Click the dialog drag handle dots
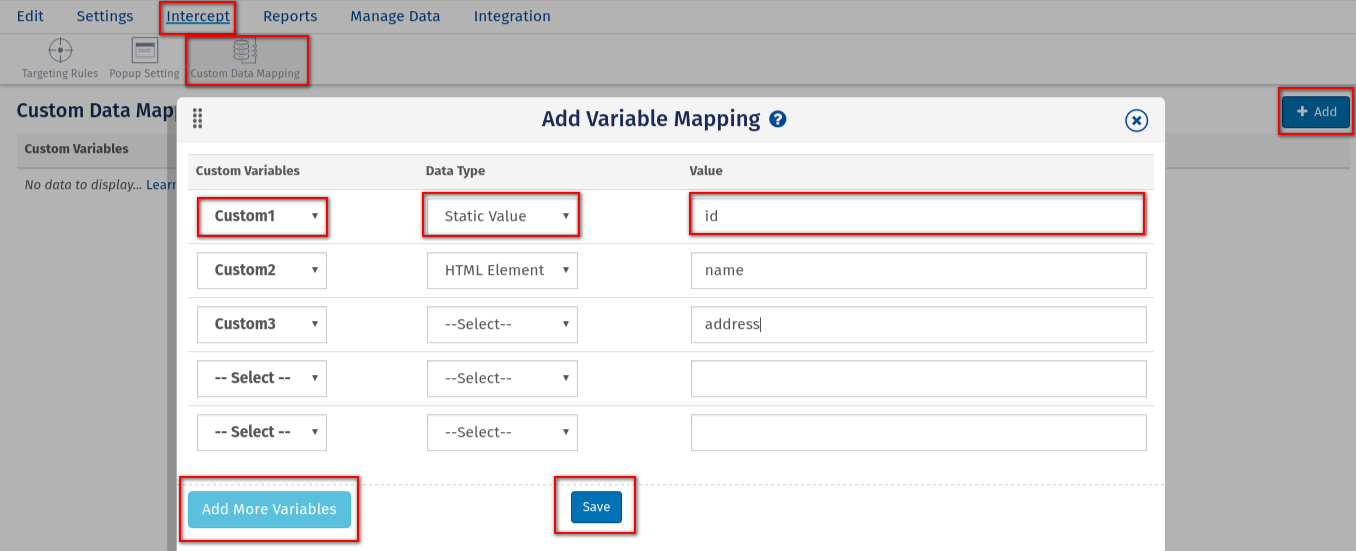The height and width of the screenshot is (551, 1356). pyautogui.click(x=198, y=118)
